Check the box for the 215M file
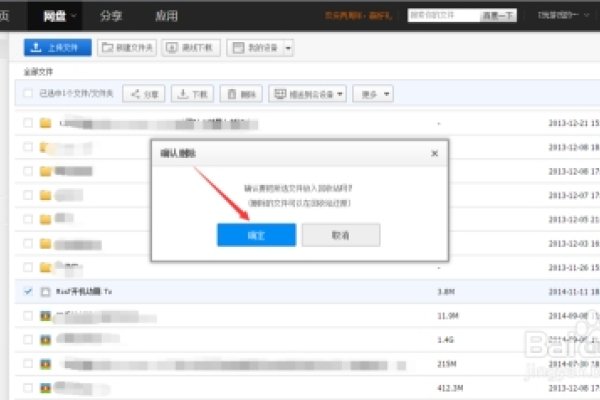 point(28,364)
